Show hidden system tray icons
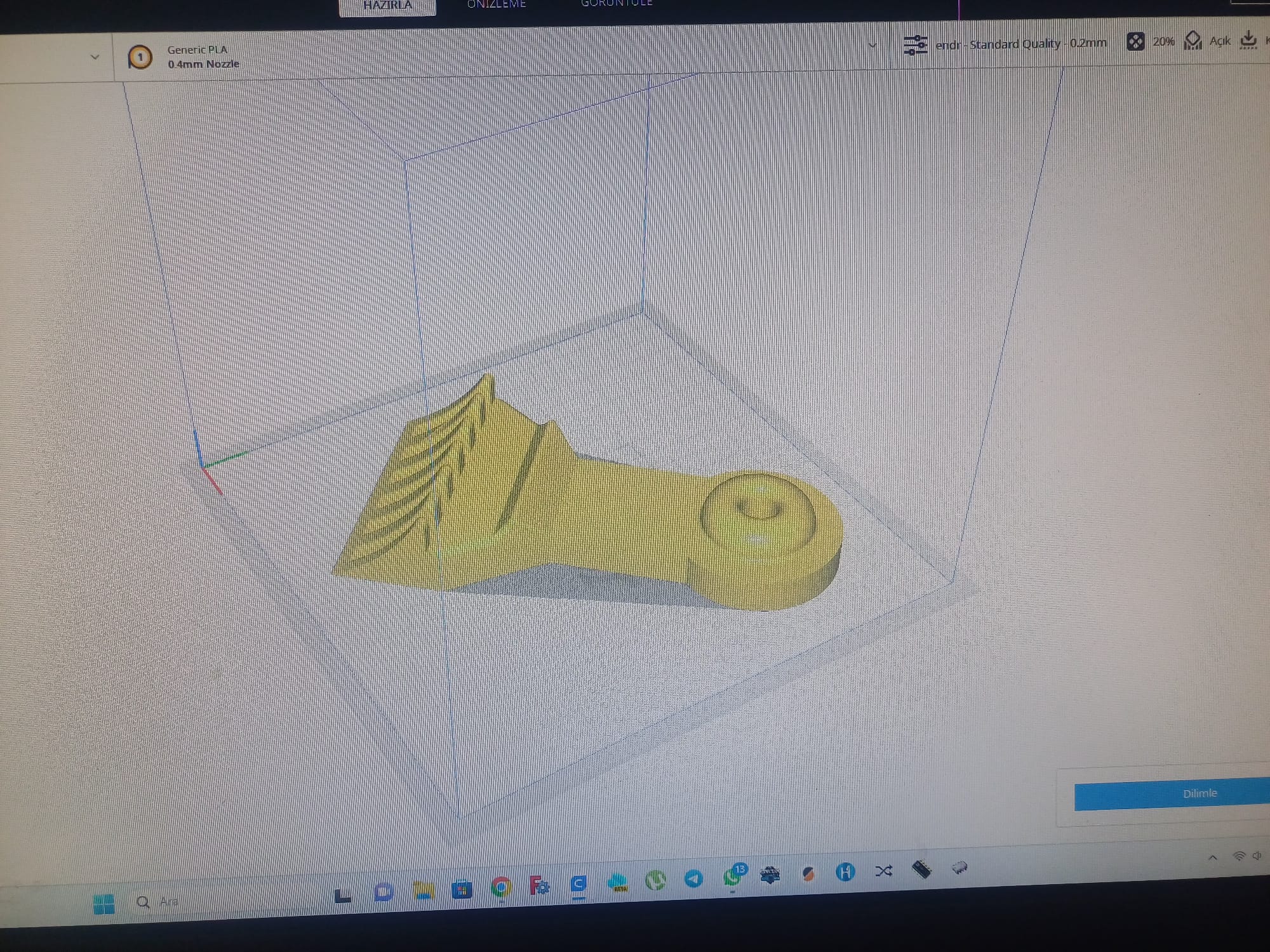This screenshot has width=1270, height=952. pyautogui.click(x=1212, y=857)
